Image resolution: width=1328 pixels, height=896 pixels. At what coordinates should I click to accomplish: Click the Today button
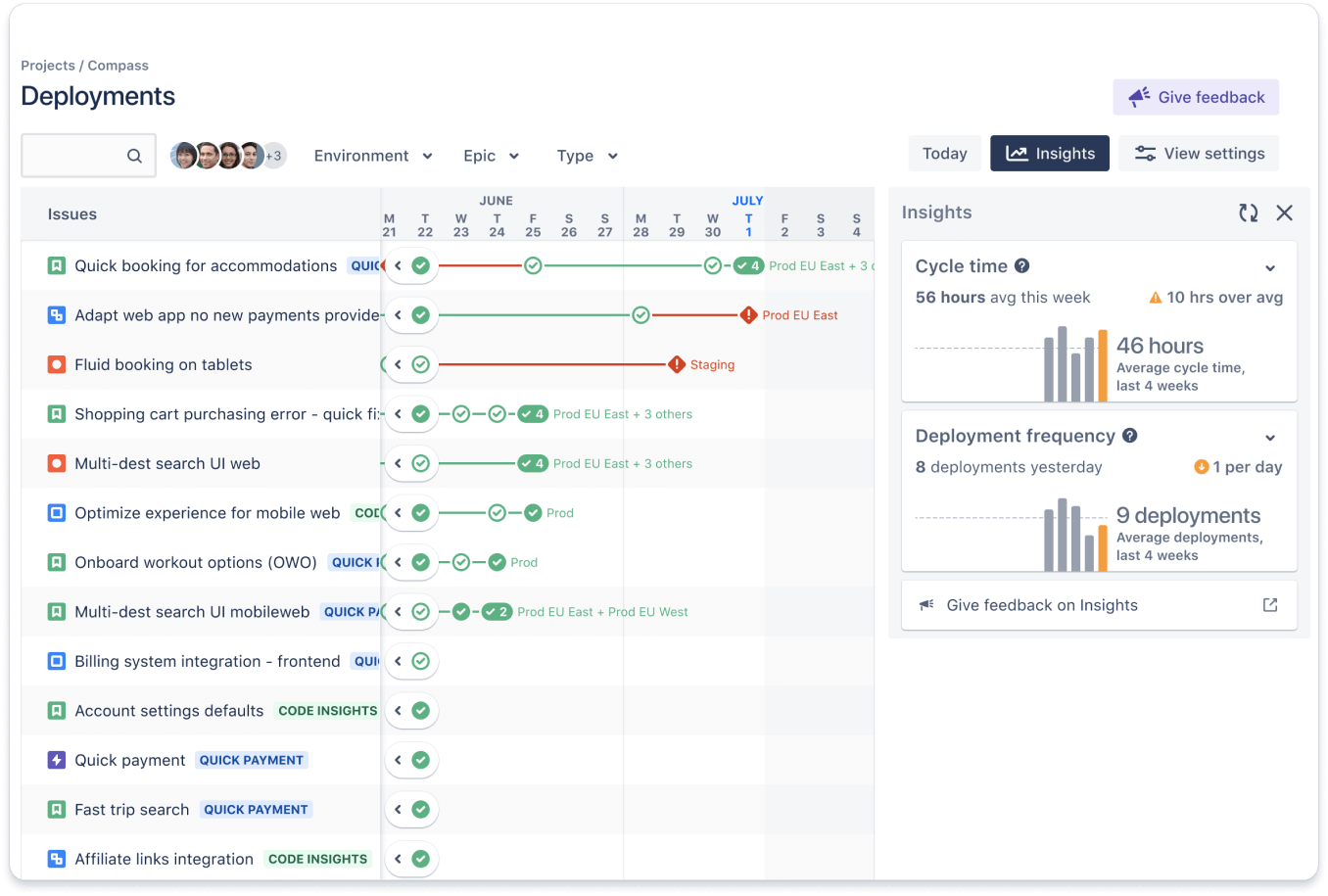pos(943,153)
